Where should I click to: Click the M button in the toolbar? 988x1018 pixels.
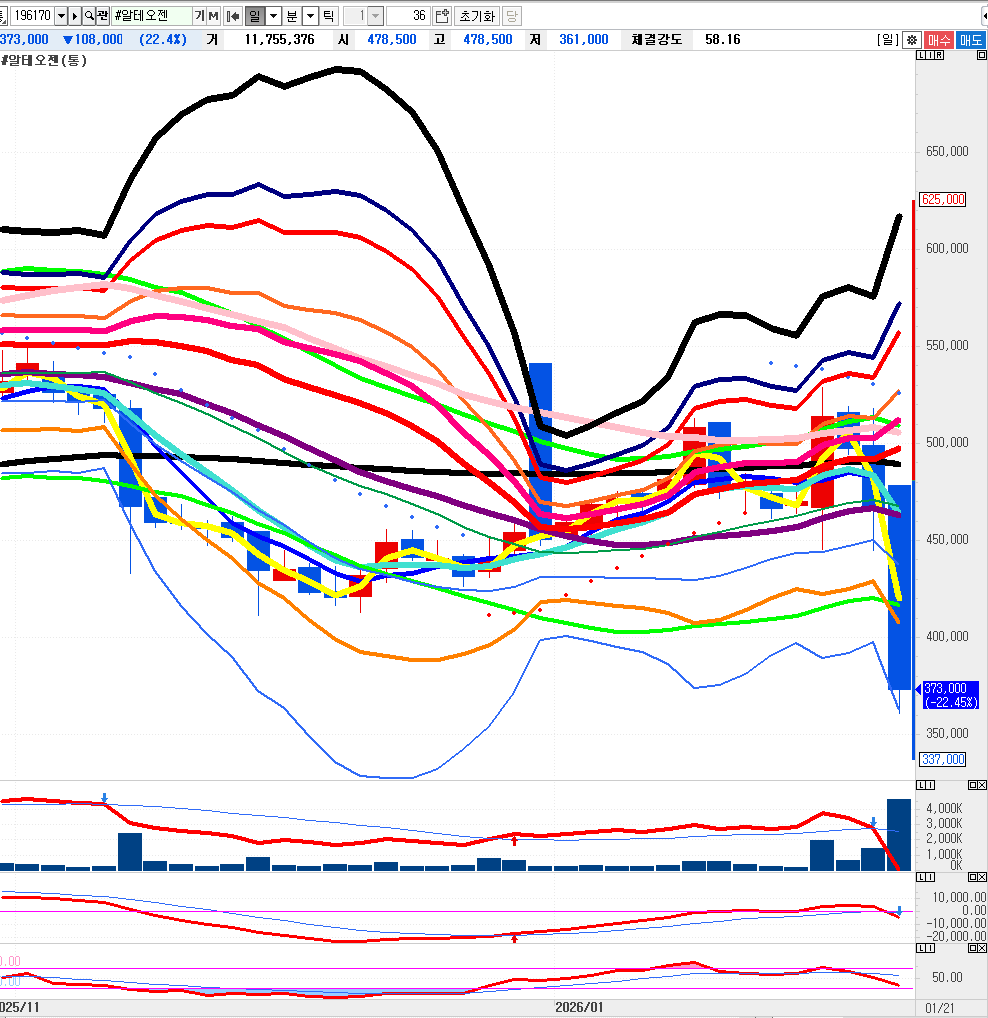213,16
